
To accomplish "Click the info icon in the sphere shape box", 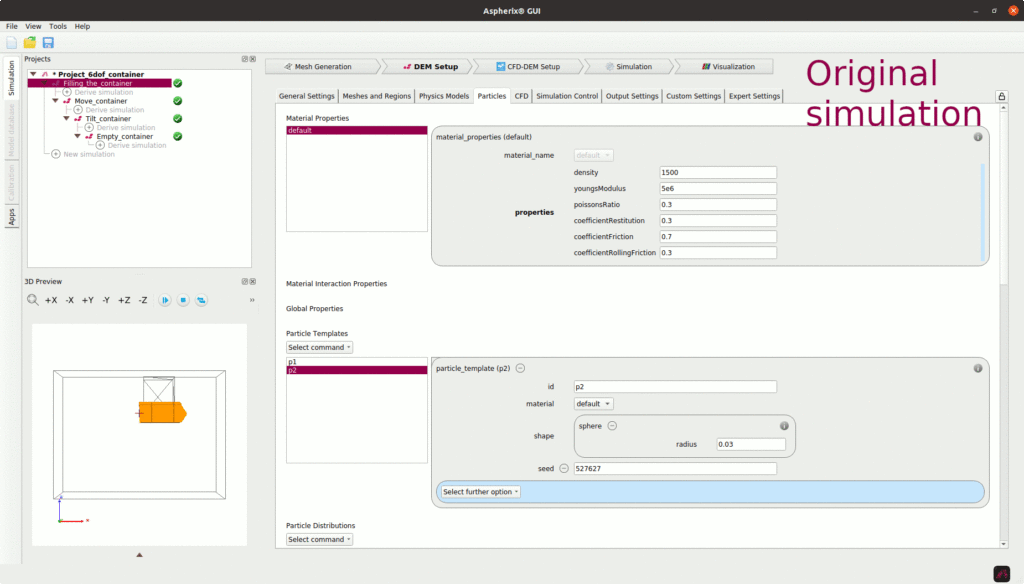I will [784, 425].
